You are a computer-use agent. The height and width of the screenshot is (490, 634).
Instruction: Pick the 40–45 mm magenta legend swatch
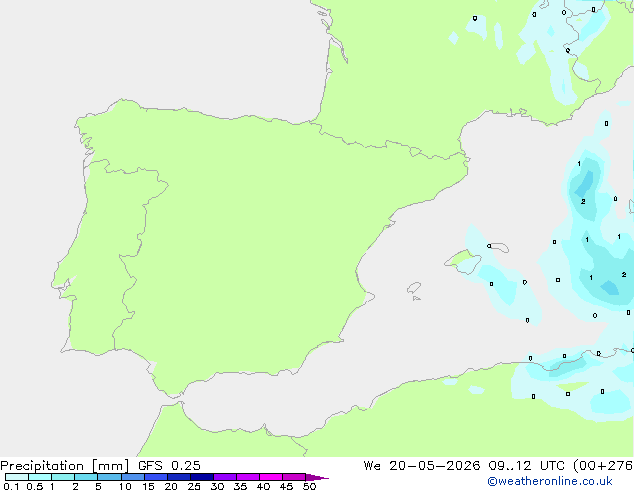pyautogui.click(x=271, y=477)
